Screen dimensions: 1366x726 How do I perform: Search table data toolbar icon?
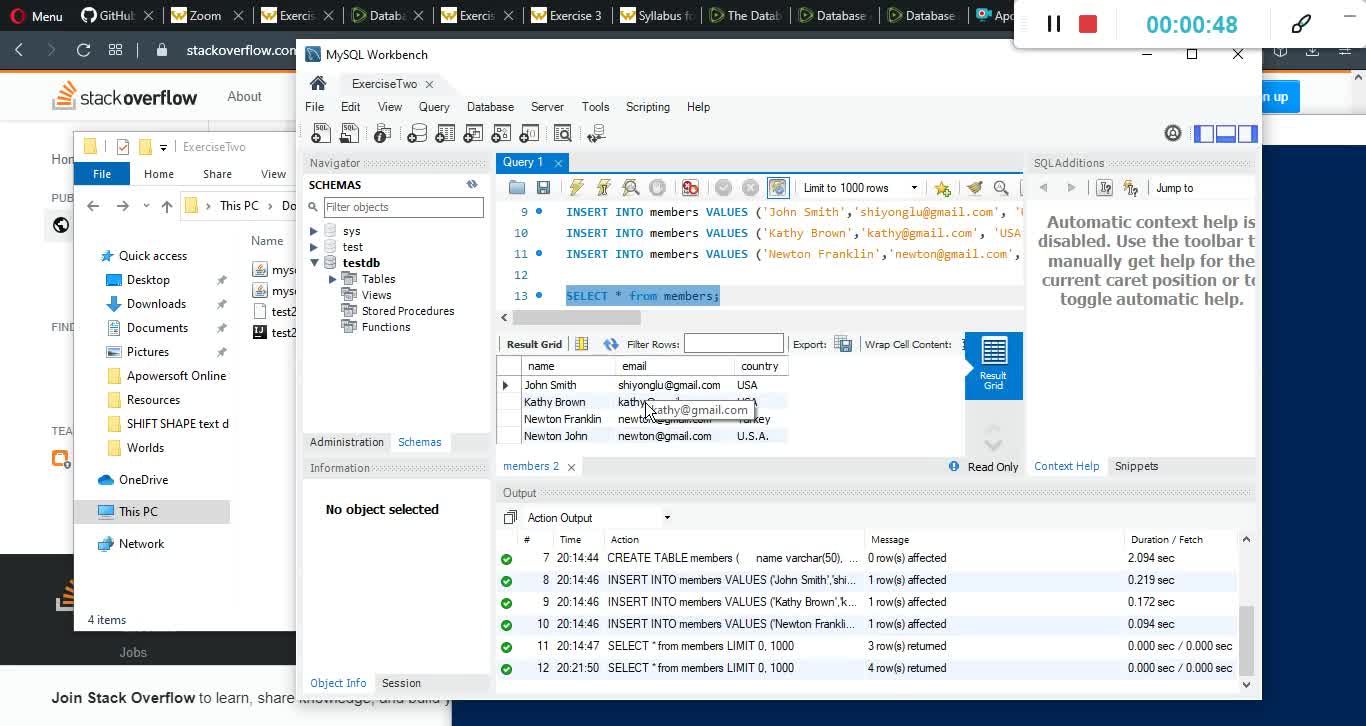coord(563,133)
